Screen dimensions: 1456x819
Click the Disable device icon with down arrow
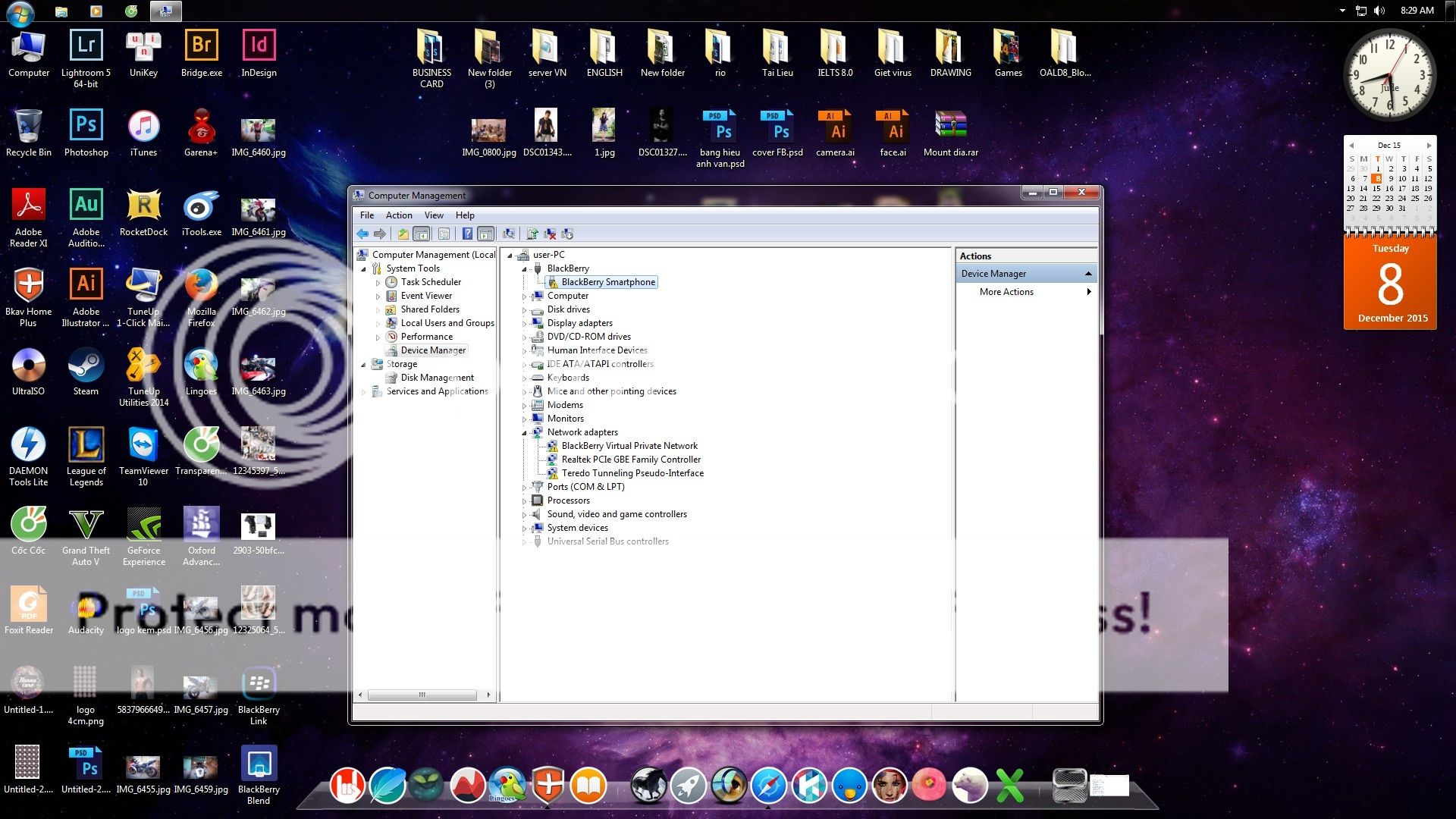coord(567,234)
